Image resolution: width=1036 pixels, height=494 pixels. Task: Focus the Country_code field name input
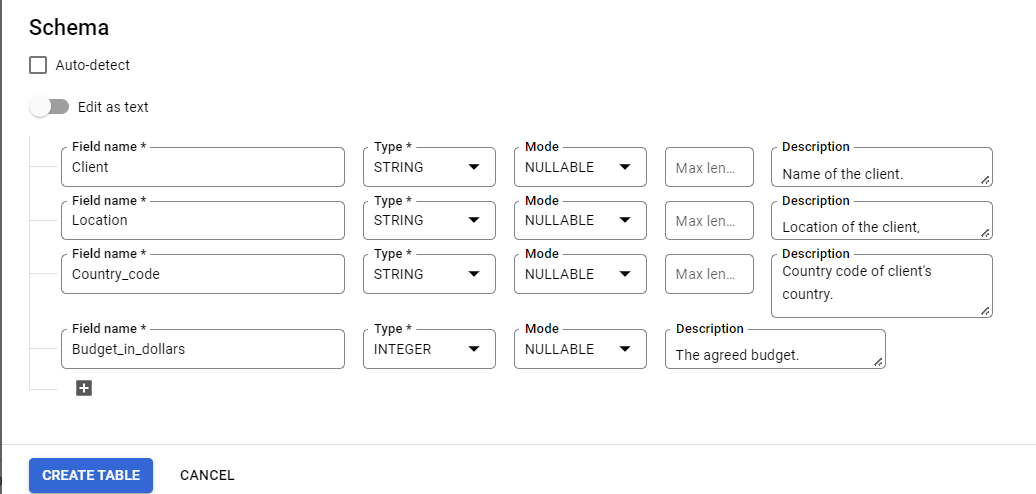pyautogui.click(x=202, y=274)
